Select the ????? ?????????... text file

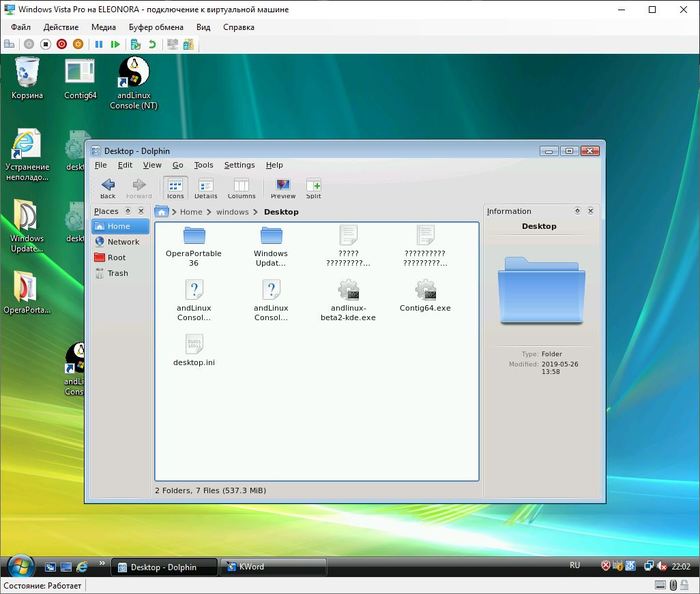click(348, 247)
